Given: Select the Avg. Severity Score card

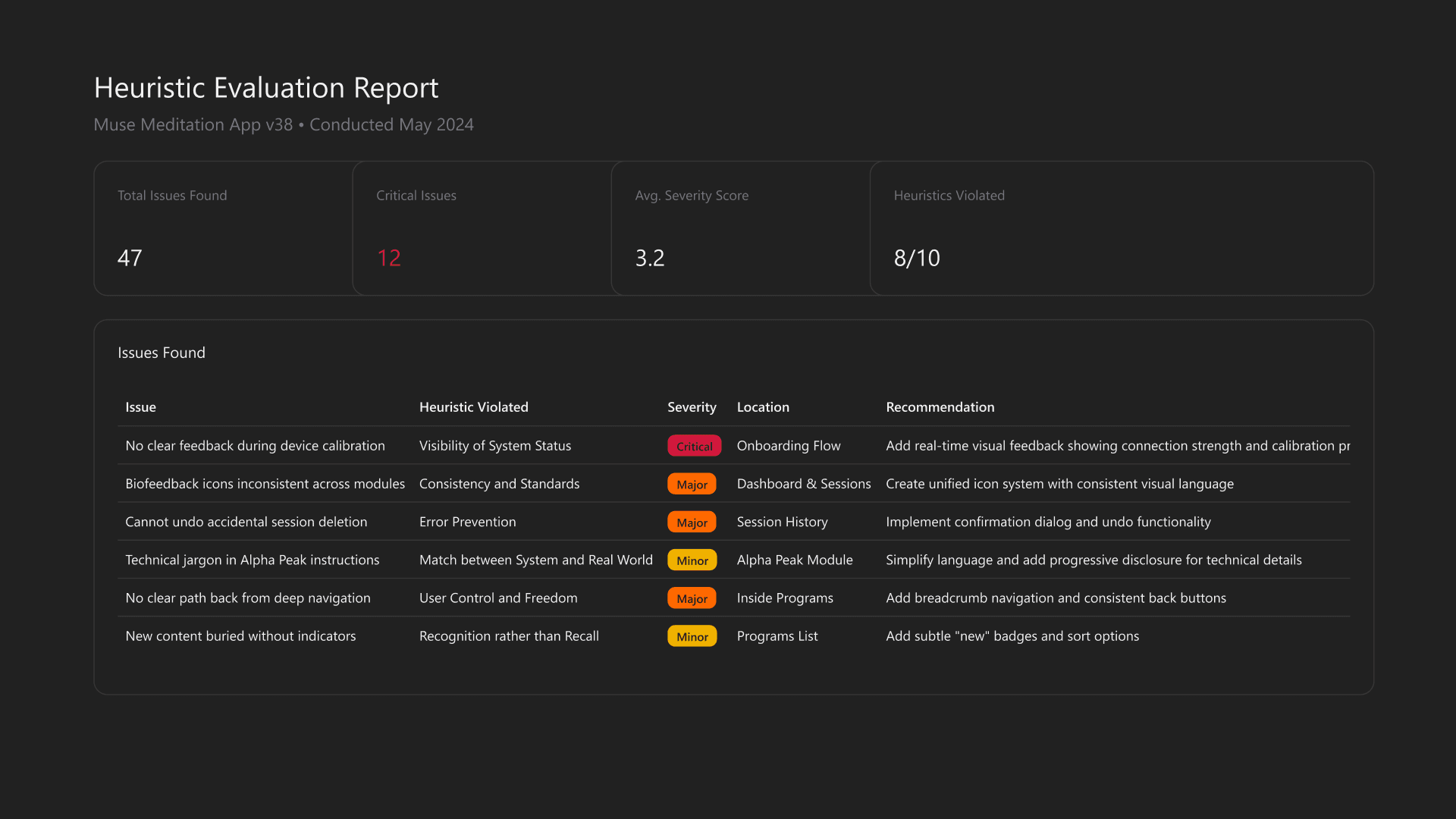Looking at the screenshot, I should click(x=741, y=227).
